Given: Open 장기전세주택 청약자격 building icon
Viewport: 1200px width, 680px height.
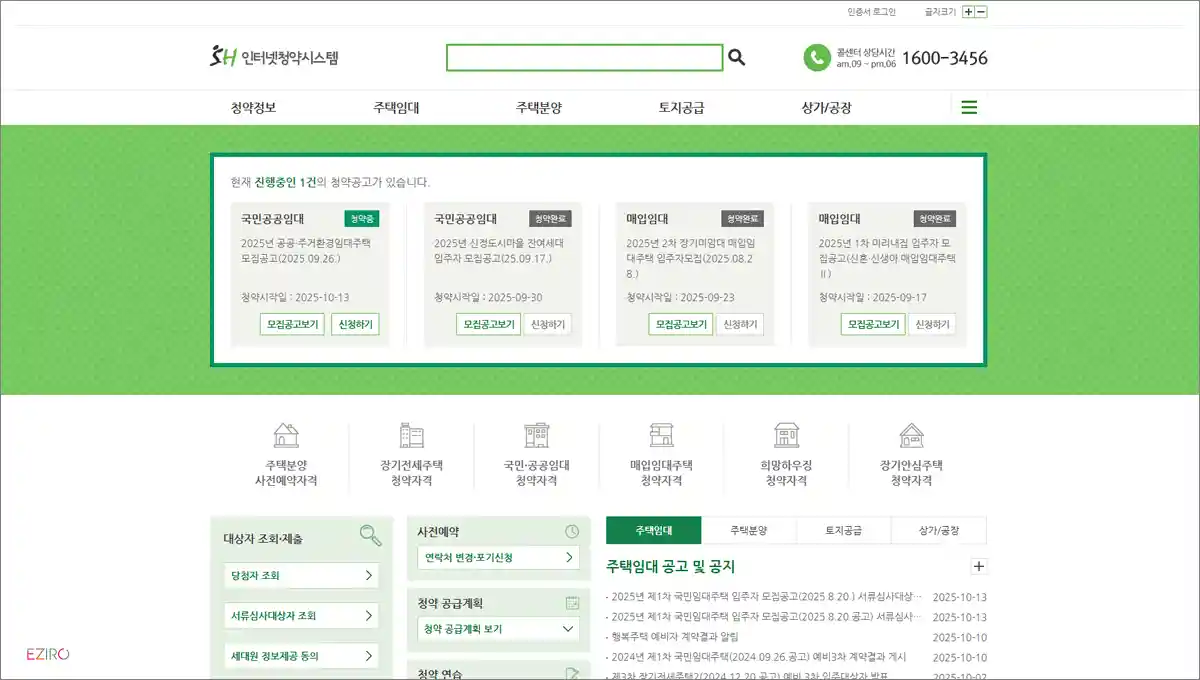Looking at the screenshot, I should (410, 438).
